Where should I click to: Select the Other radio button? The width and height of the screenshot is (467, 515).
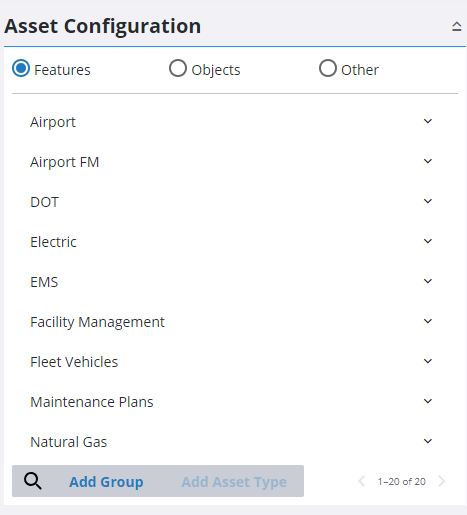point(328,68)
